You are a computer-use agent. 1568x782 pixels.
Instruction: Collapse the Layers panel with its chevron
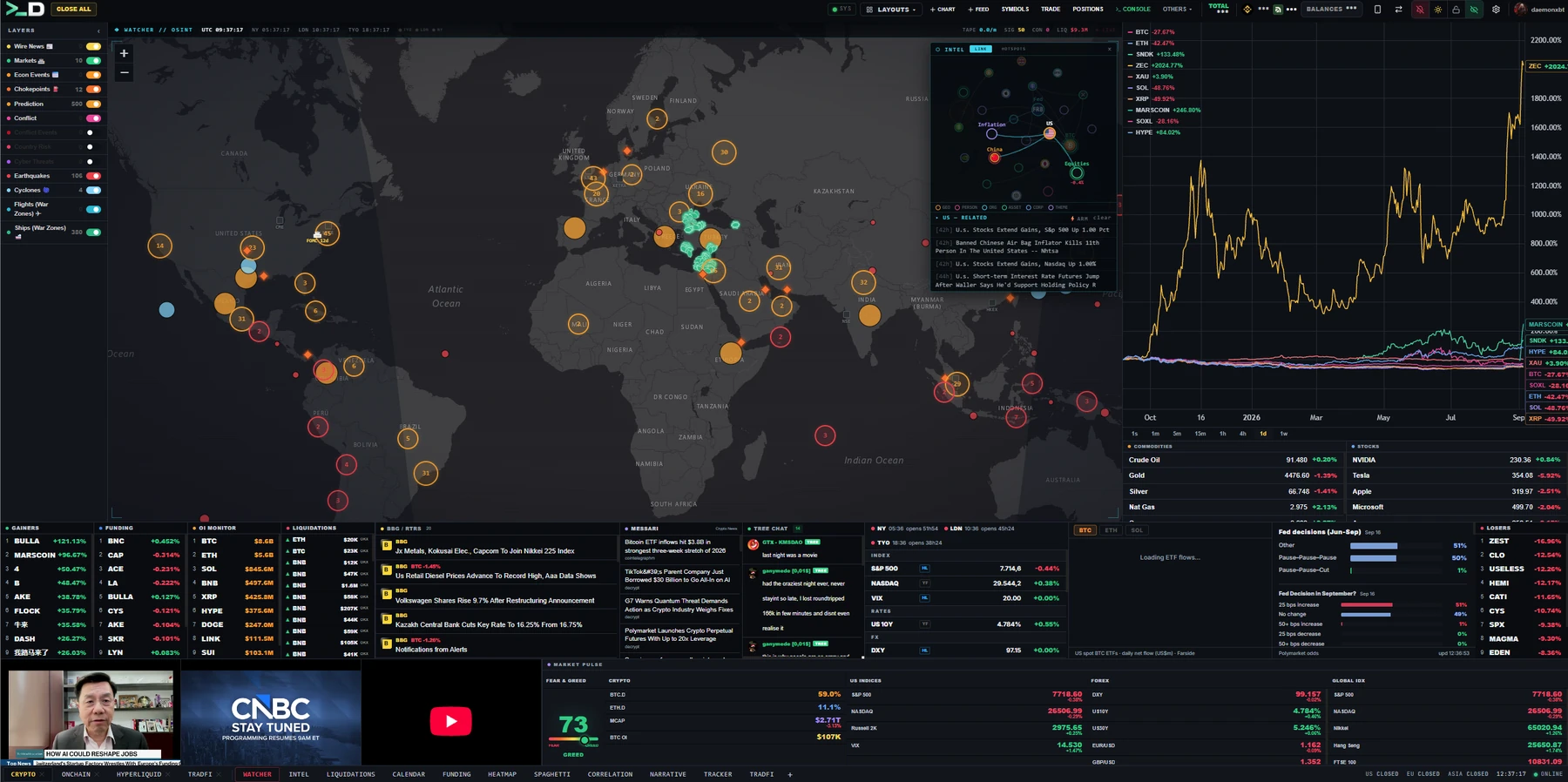pyautogui.click(x=98, y=30)
